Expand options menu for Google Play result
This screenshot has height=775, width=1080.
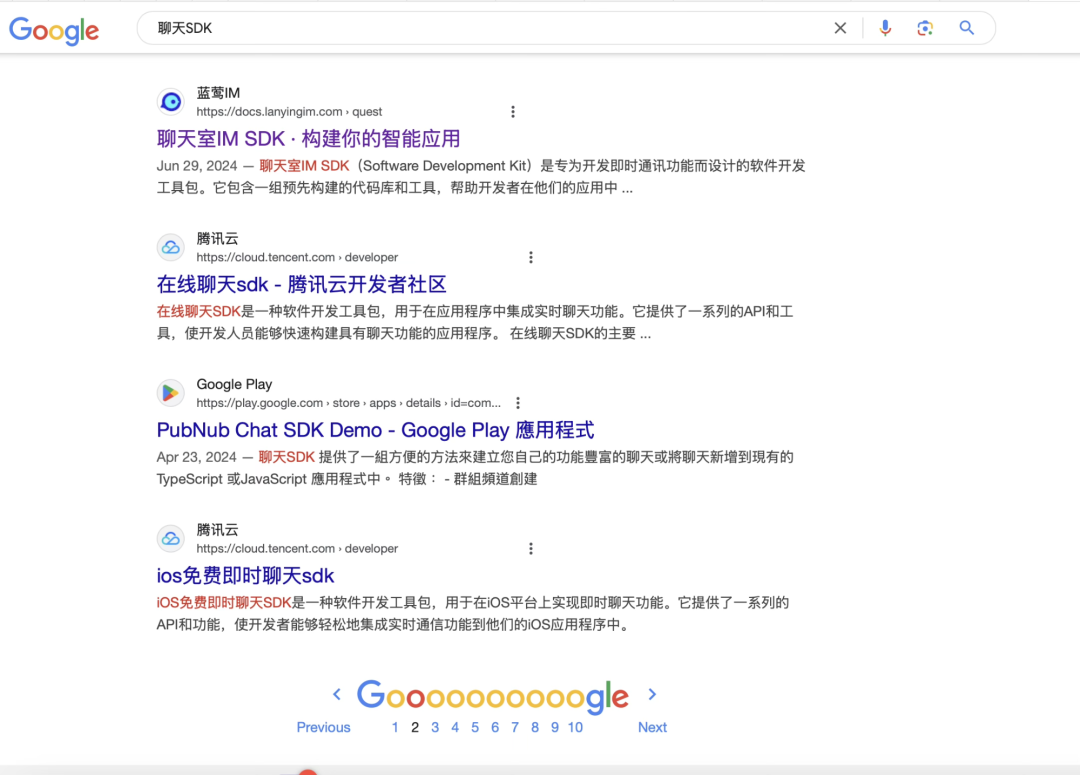click(518, 403)
